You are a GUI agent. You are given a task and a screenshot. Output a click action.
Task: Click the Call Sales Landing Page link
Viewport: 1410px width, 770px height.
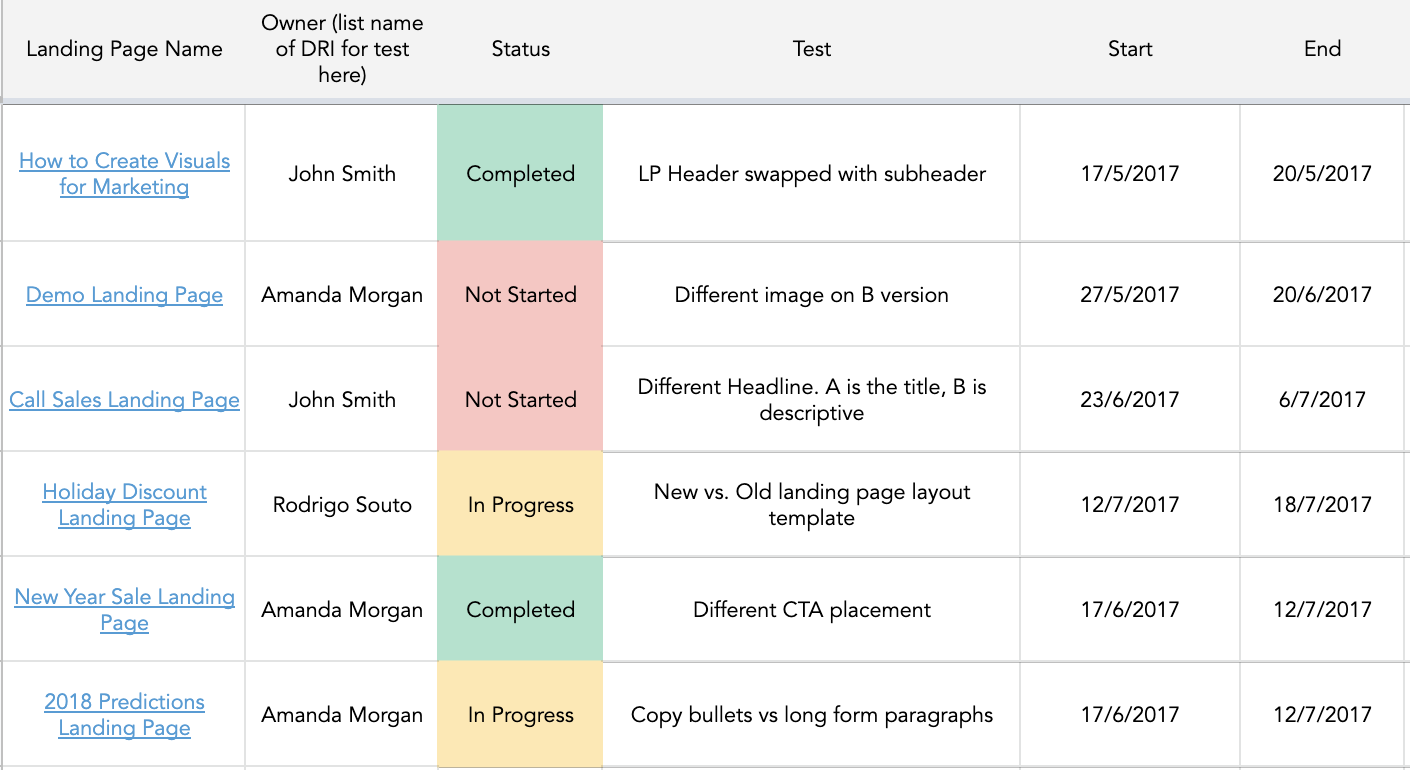tap(124, 400)
